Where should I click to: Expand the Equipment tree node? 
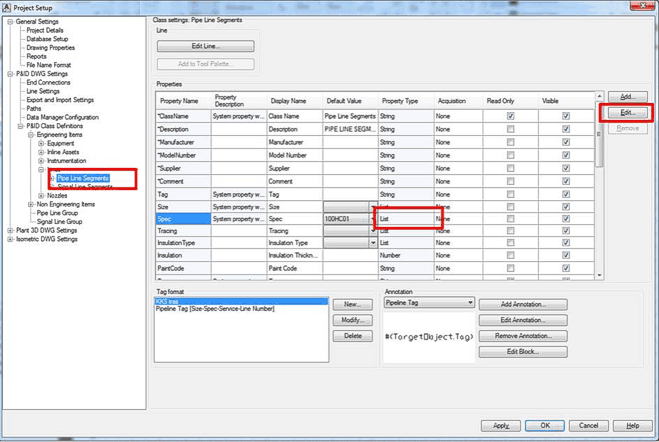(41, 143)
